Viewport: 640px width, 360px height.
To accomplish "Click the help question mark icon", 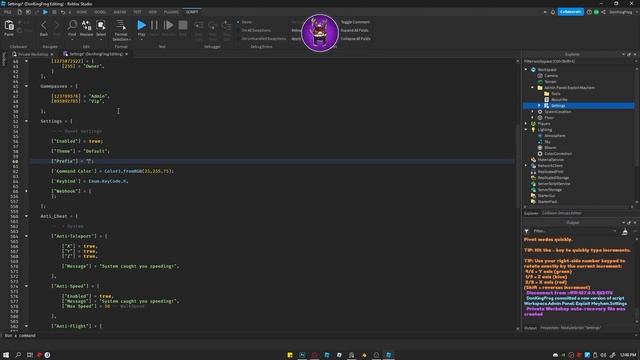I will pos(589,12).
